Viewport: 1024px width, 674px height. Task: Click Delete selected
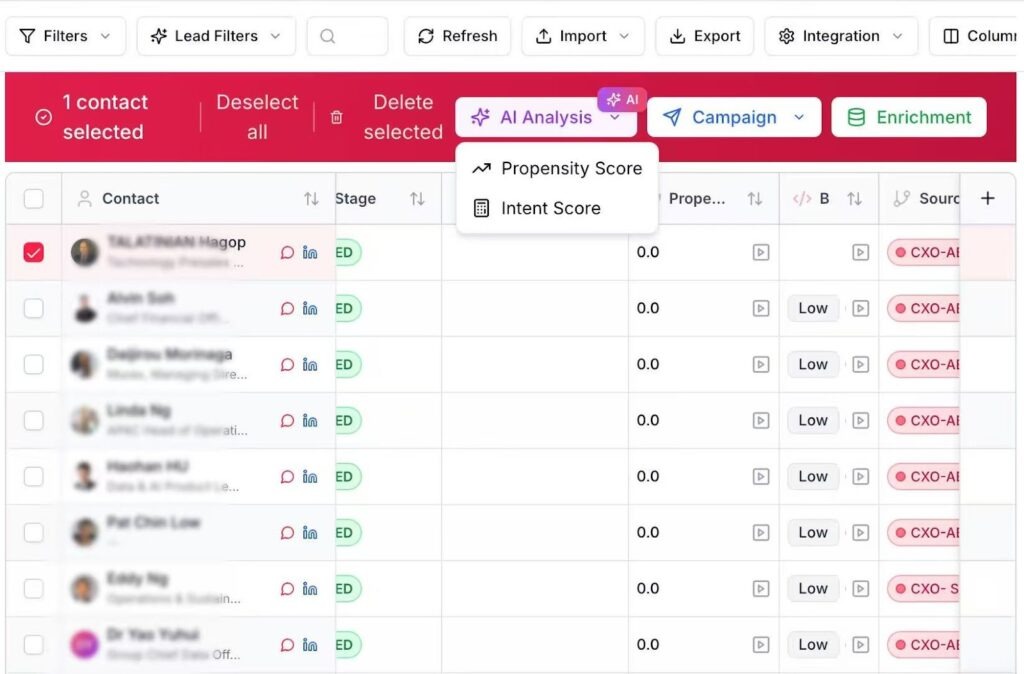(x=402, y=117)
